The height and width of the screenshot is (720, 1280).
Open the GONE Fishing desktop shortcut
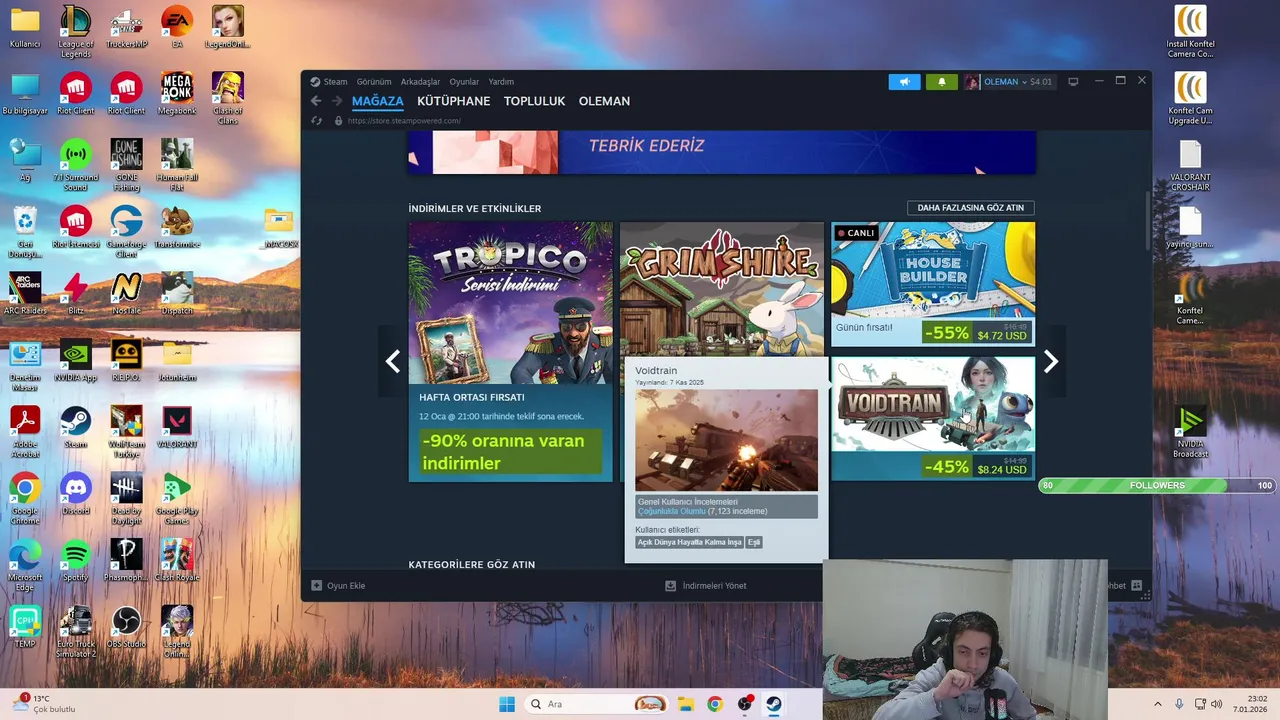point(126,165)
